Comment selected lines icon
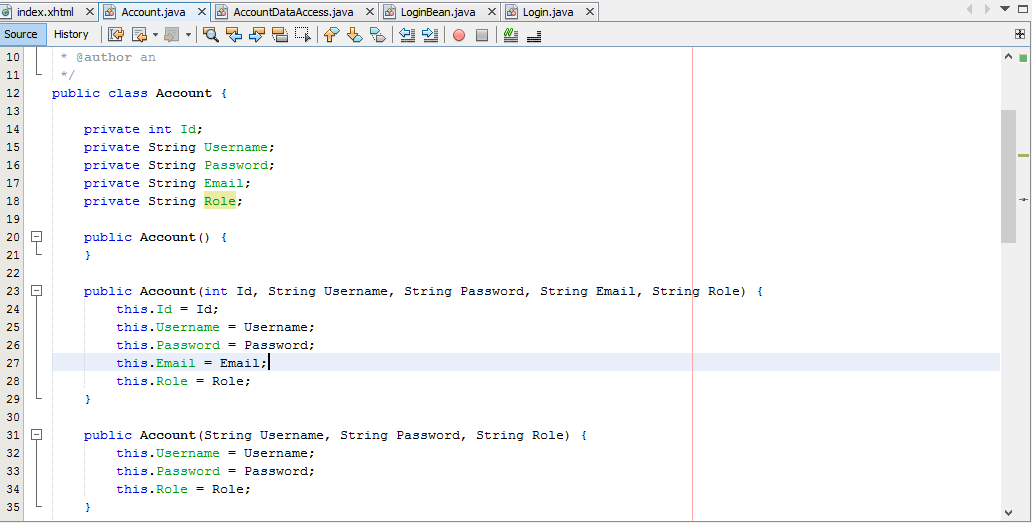 pos(511,34)
